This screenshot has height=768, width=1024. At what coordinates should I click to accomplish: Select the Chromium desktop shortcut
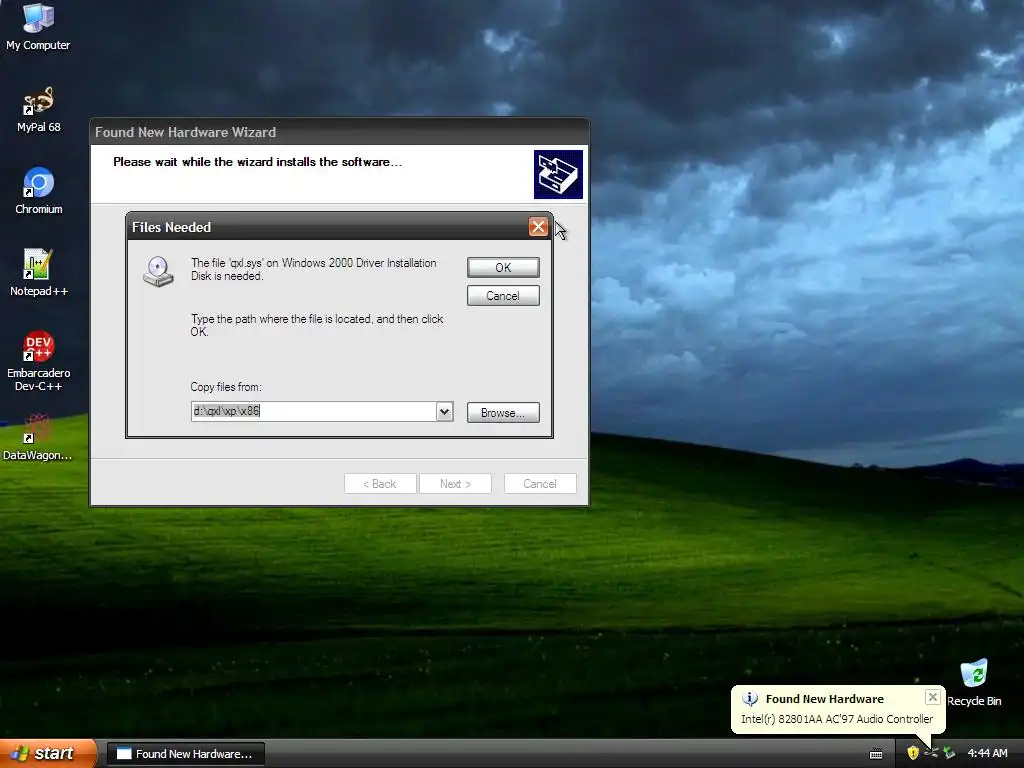pos(38,191)
